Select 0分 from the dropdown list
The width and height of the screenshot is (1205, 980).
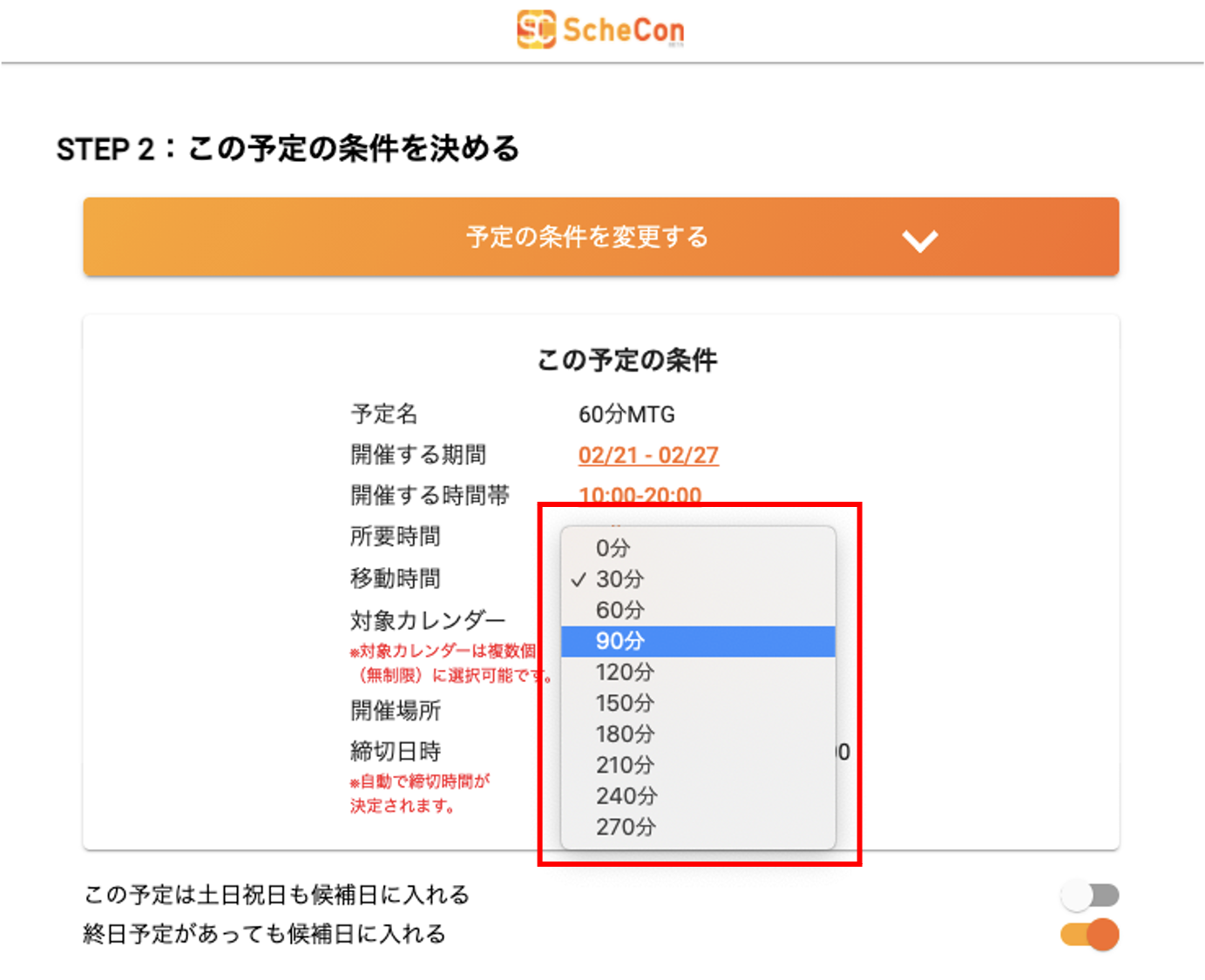tap(613, 548)
